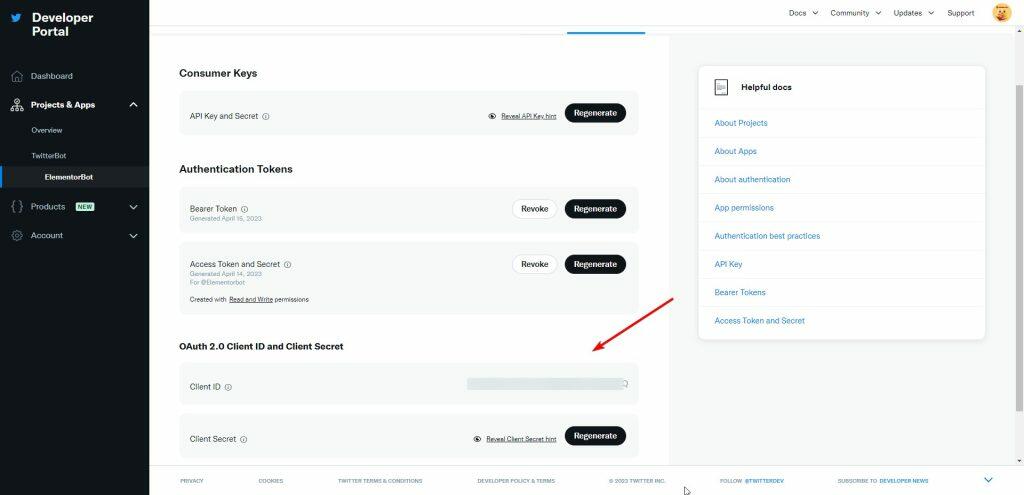Regenerate the Access Token and Secret
Image resolution: width=1024 pixels, height=495 pixels.
click(595, 264)
